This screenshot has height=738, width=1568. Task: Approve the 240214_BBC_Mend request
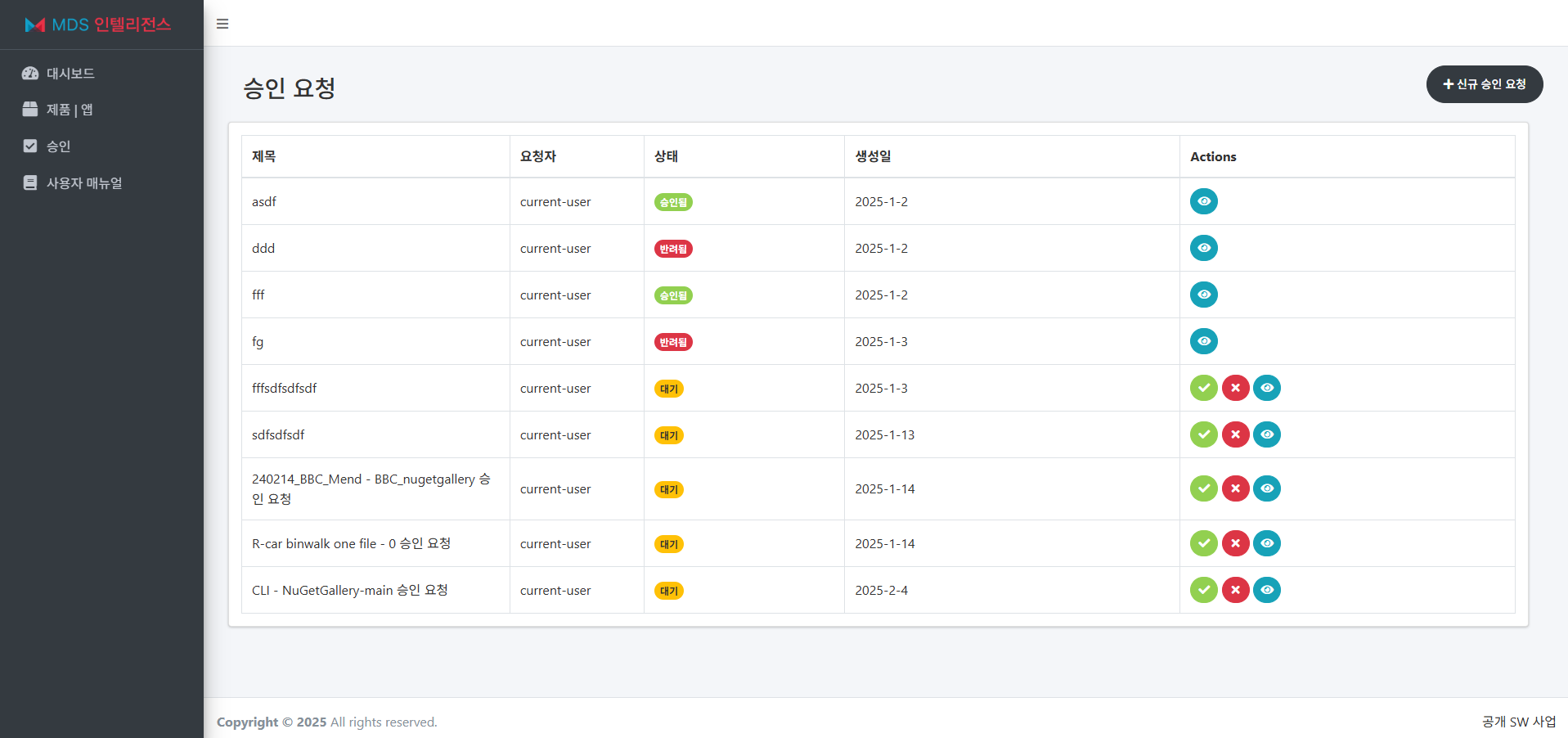1203,488
